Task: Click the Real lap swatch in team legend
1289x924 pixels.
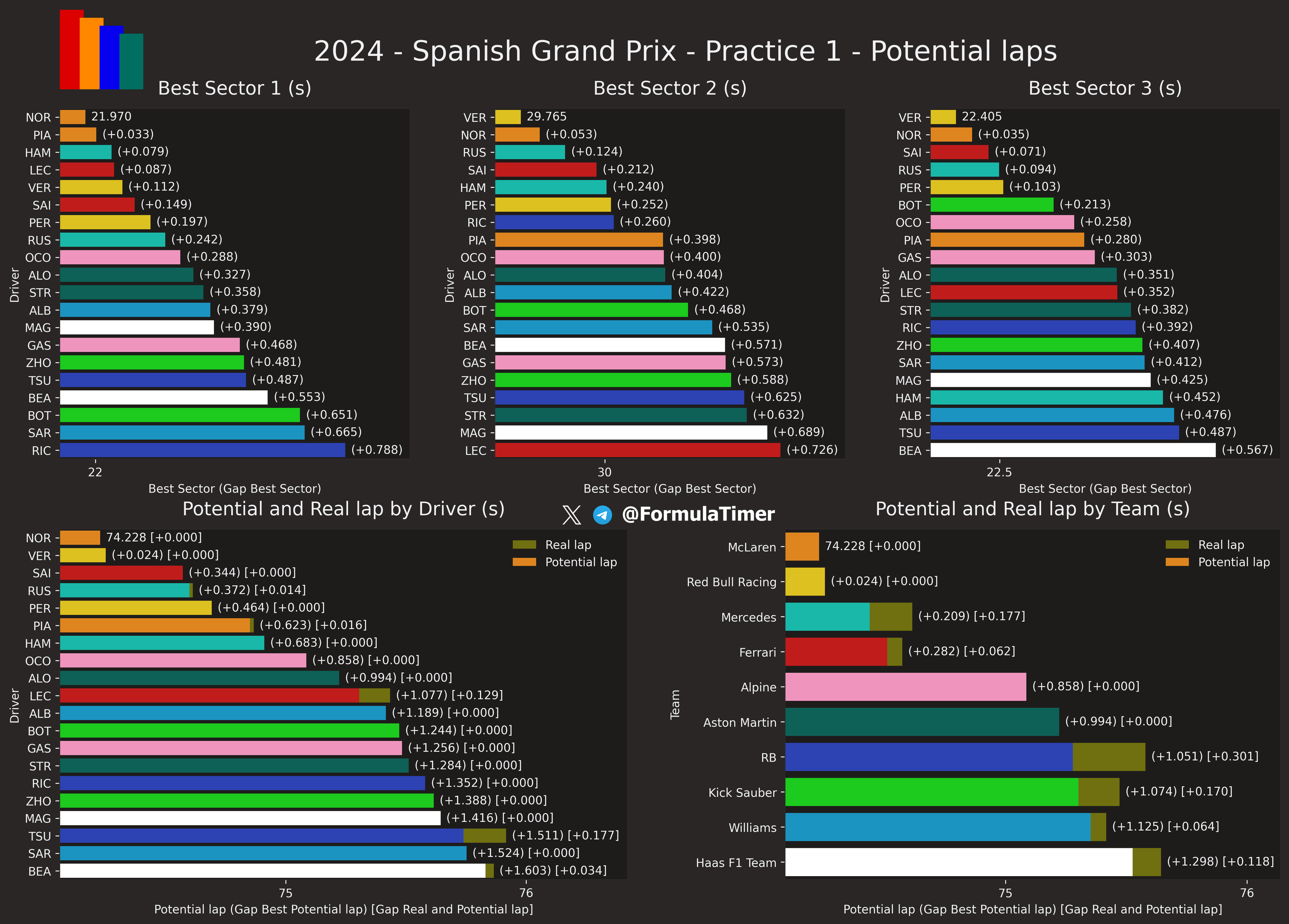Action: 1177,544
